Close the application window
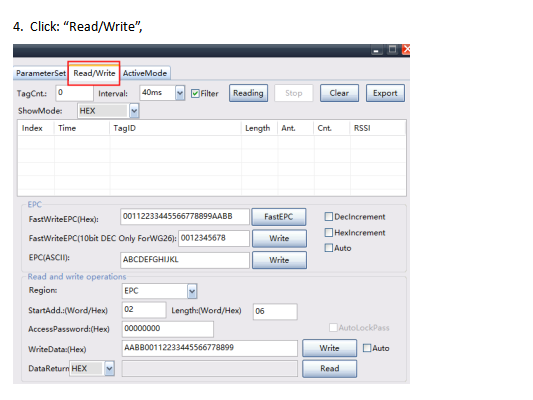This screenshot has height=400, width=533. click(x=406, y=50)
